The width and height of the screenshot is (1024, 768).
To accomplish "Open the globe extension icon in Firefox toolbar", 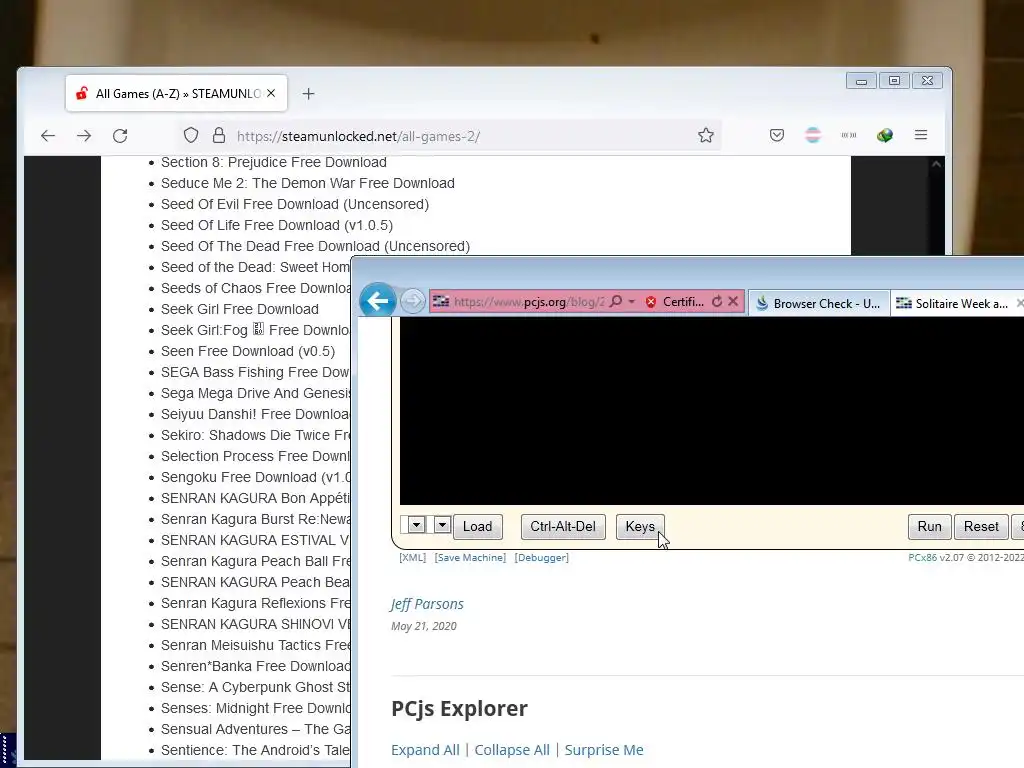I will tap(885, 135).
